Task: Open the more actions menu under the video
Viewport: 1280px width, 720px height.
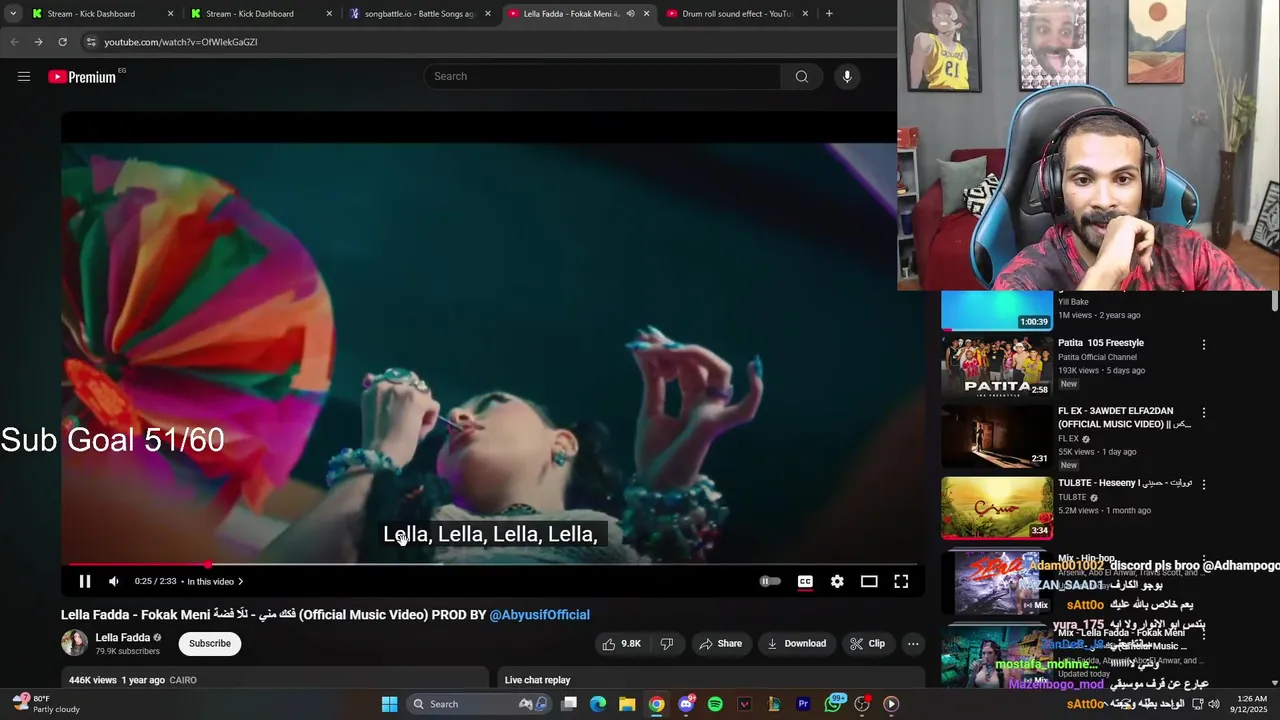Action: pos(913,644)
